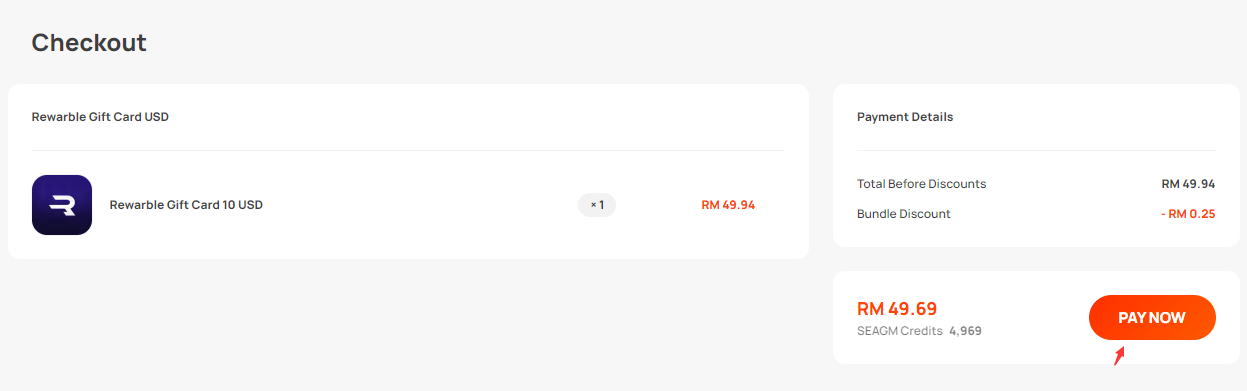Click the Total Before Discounts label
The image size is (1247, 391).
[921, 184]
